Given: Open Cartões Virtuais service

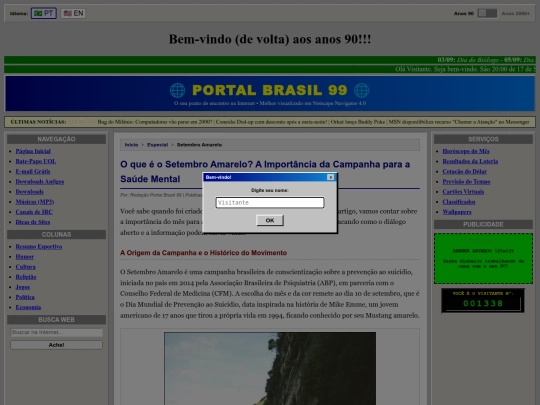Looking at the screenshot, I should 463,192.
